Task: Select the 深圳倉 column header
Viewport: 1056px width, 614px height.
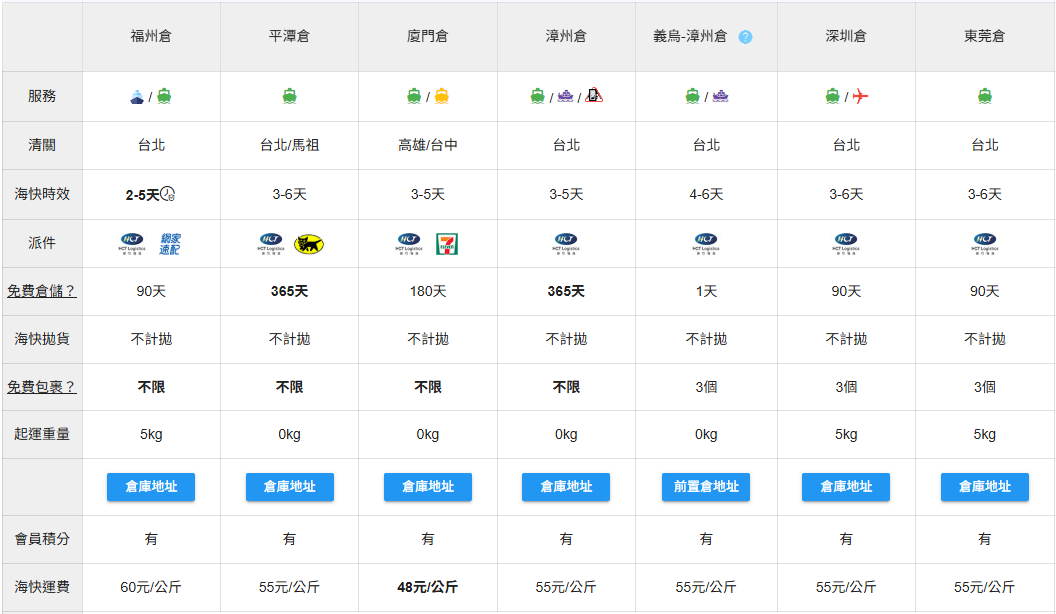Action: click(x=846, y=36)
